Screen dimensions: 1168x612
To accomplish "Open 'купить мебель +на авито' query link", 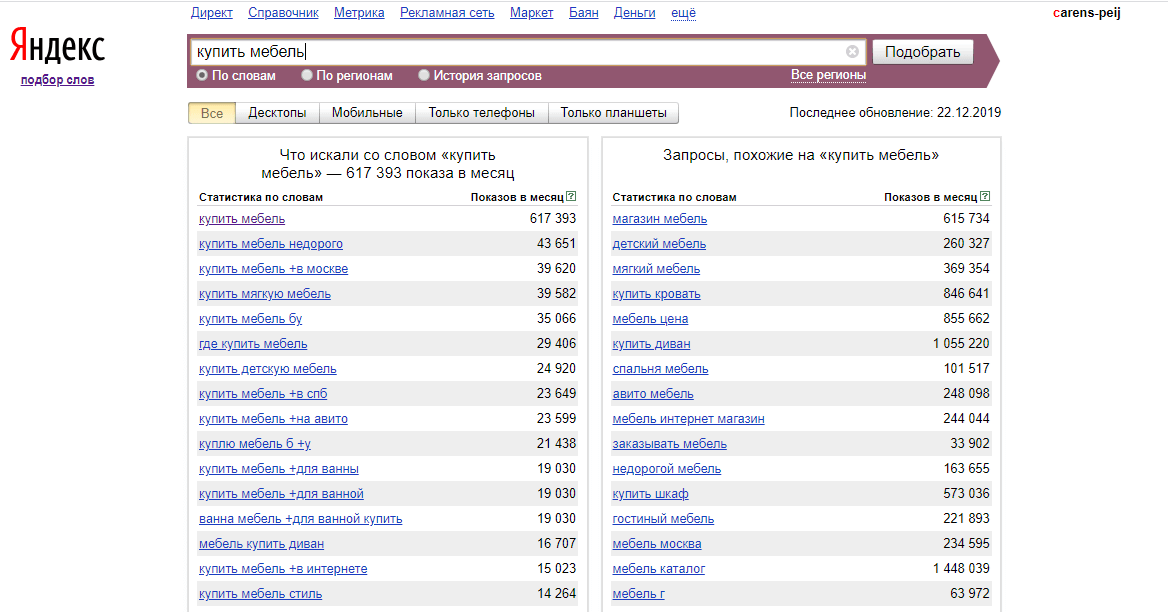I will click(273, 419).
